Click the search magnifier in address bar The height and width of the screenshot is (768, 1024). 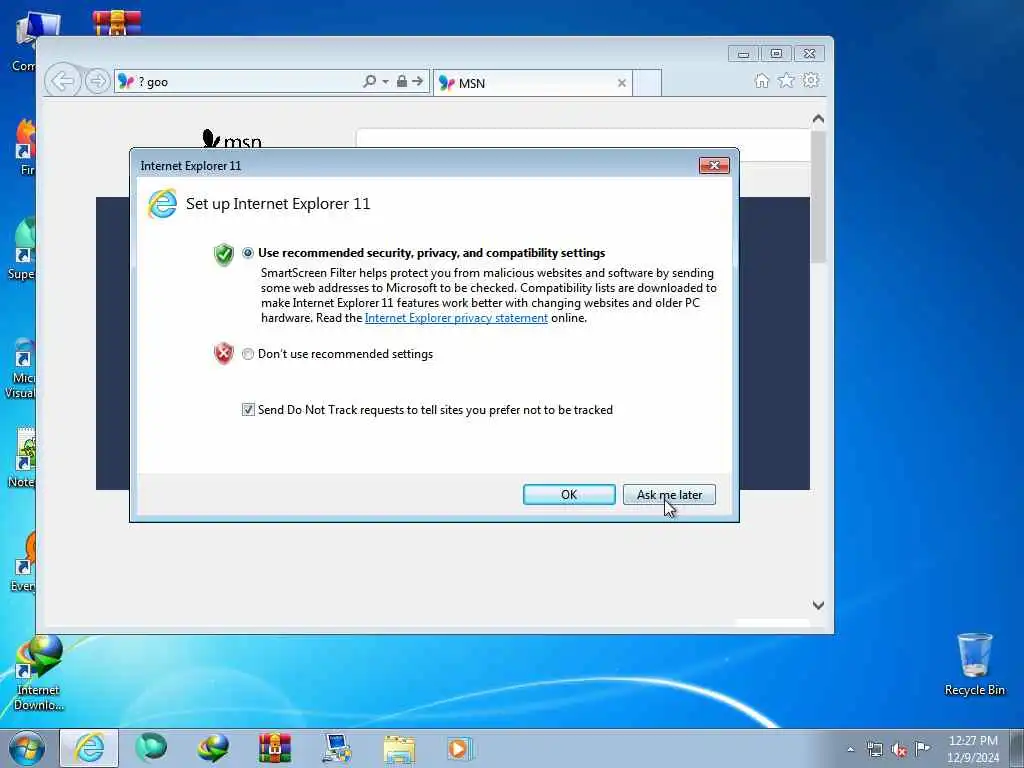click(x=369, y=81)
